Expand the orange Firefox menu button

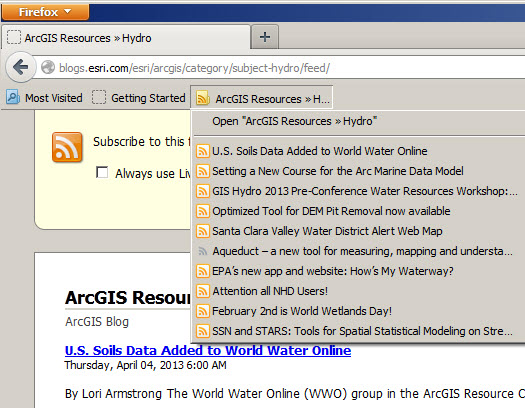pos(45,12)
